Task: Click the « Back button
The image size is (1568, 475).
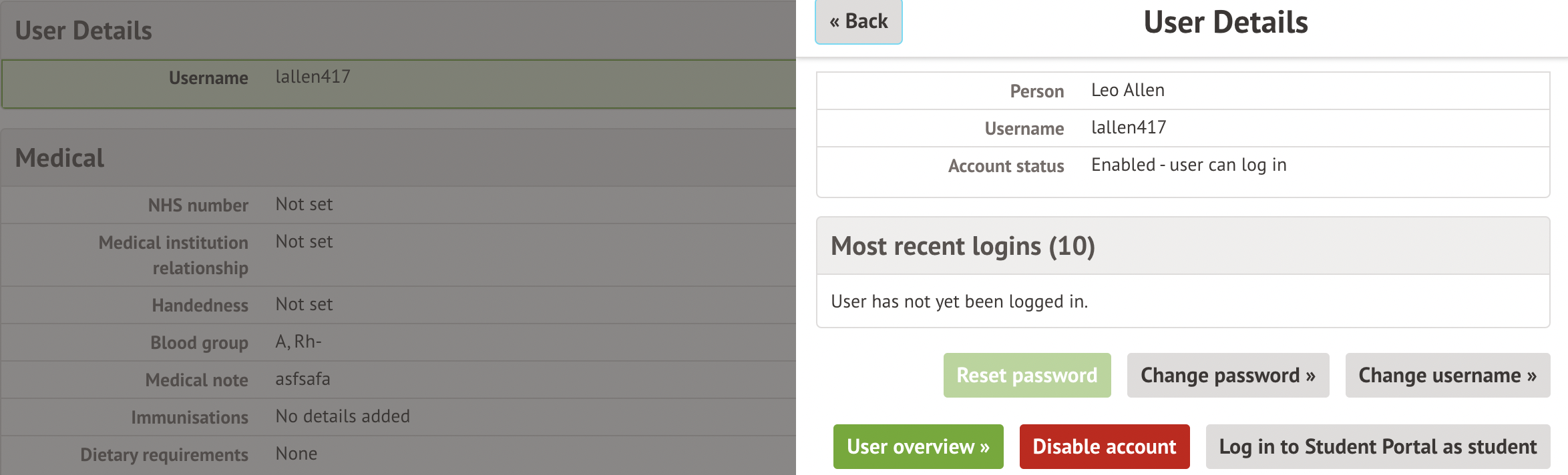Action: point(857,21)
